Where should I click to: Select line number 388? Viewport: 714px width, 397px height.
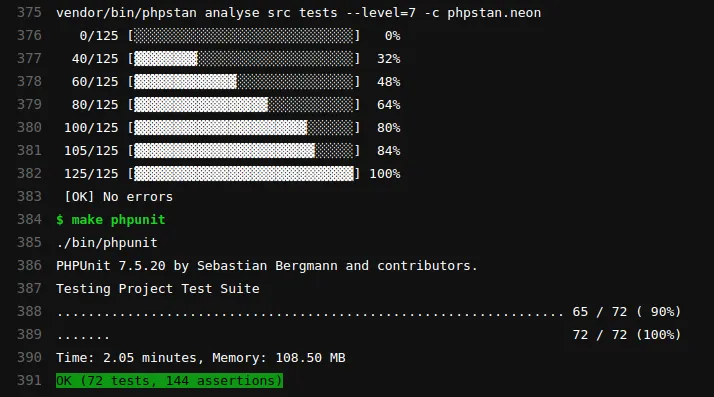(x=29, y=311)
